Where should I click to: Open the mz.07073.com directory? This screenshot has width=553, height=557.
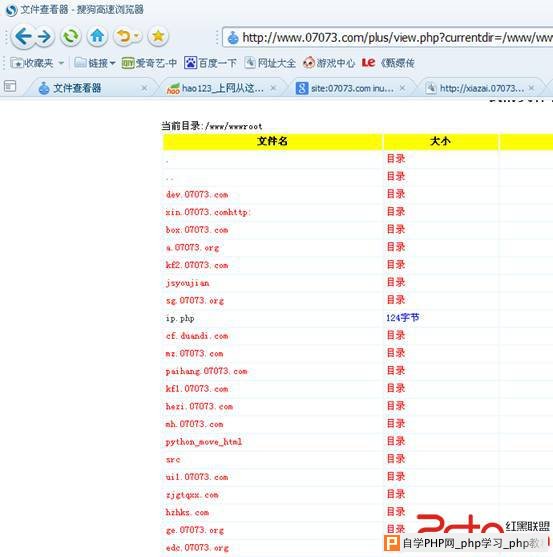194,354
